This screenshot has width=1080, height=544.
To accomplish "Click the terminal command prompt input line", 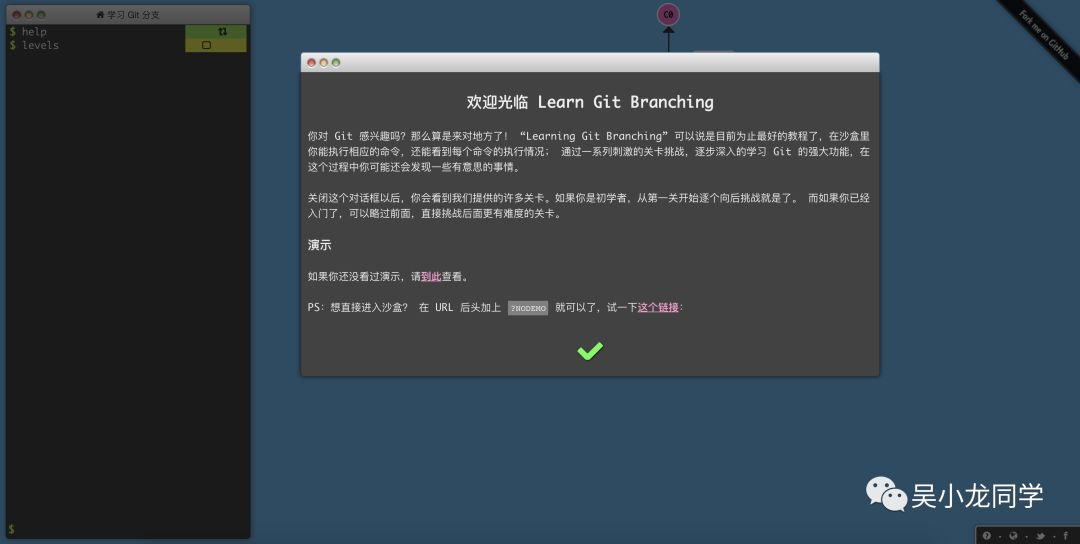I will 128,529.
